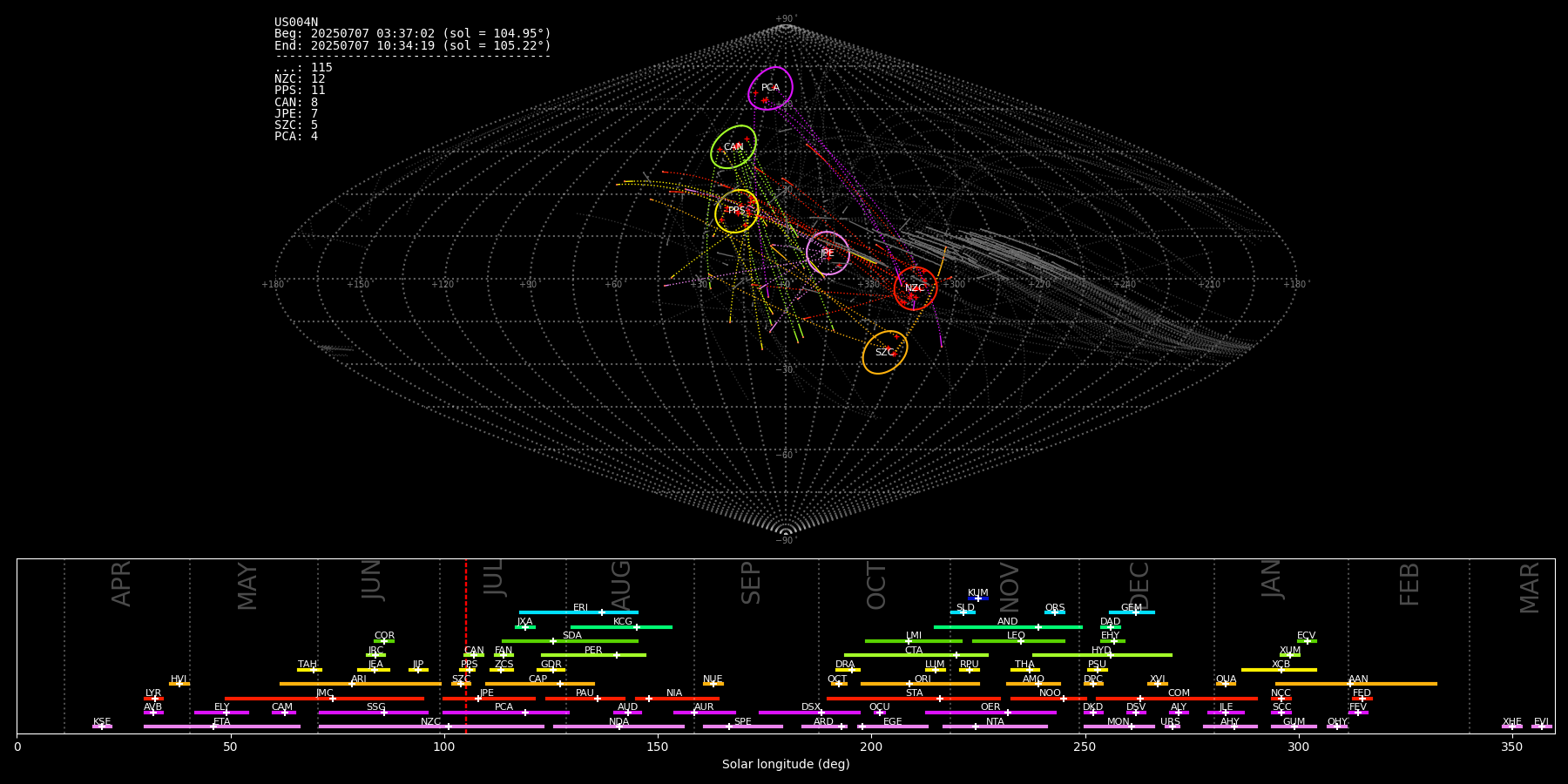This screenshot has height=784, width=1568.
Task: Click the KUM shower bar in timeline
Action: 978,598
